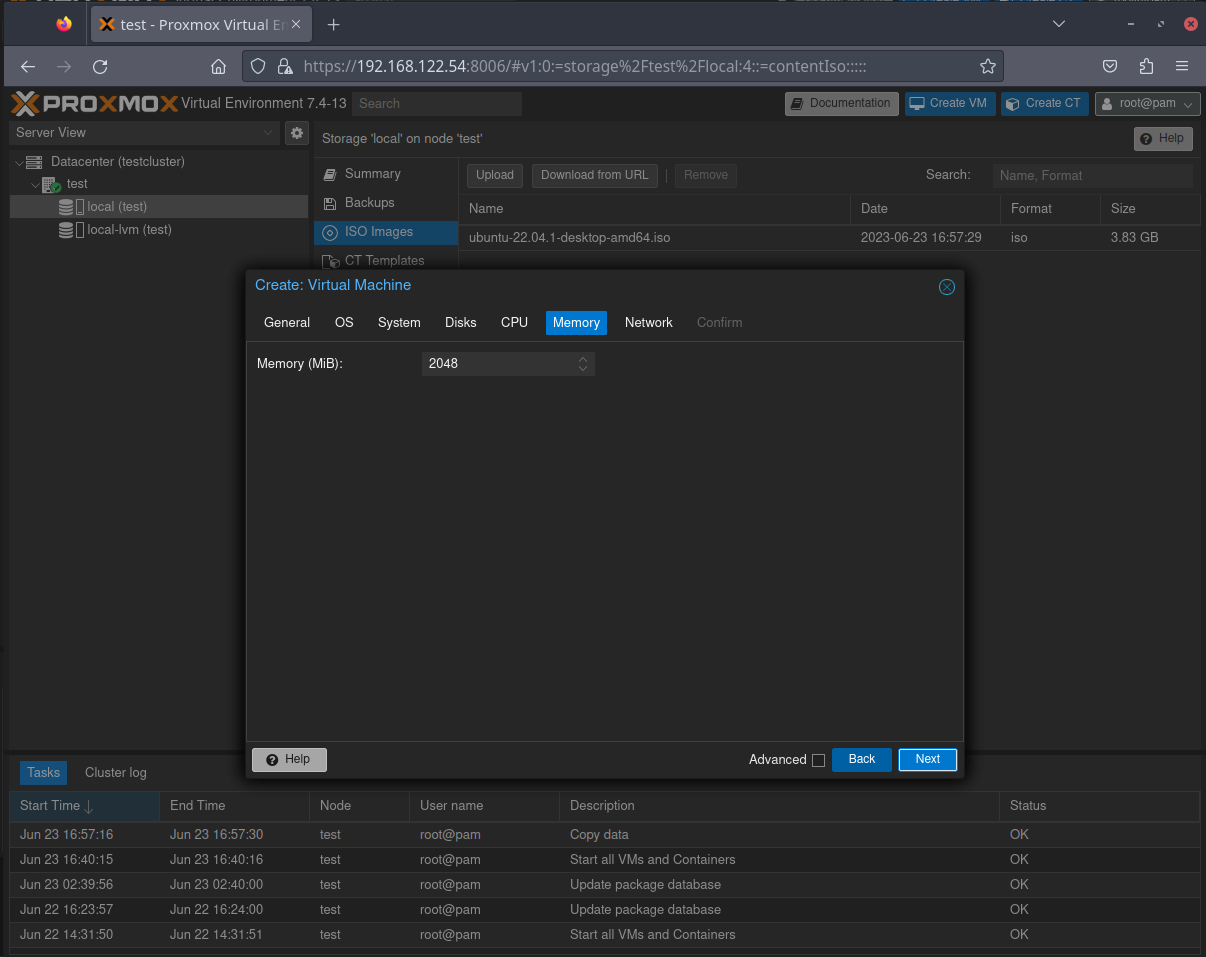Switch to the General tab

click(287, 323)
